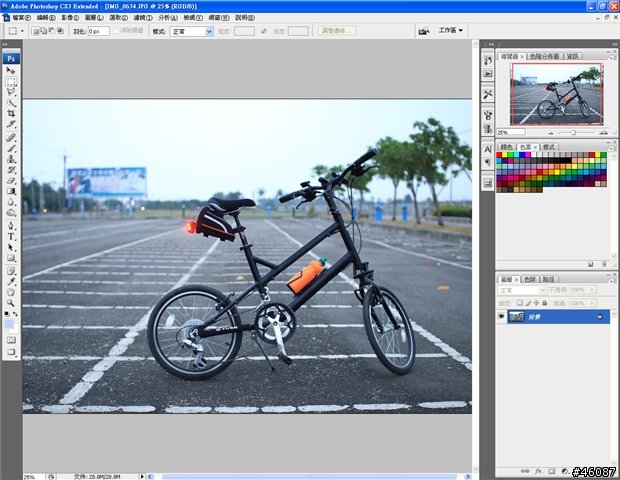Launch Adobe Bridge from the options bar

(424, 31)
